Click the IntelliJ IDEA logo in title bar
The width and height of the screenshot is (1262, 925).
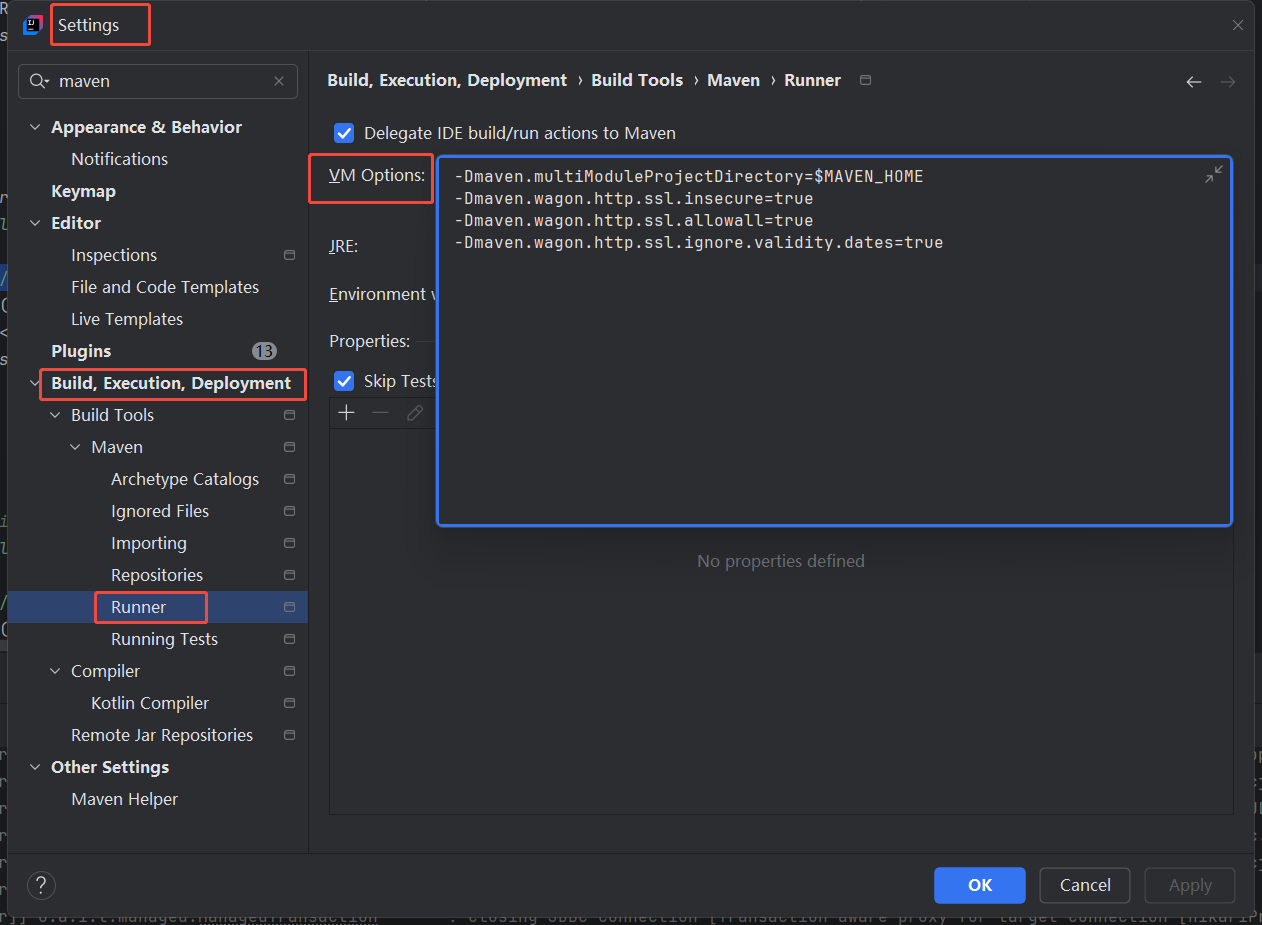32,25
